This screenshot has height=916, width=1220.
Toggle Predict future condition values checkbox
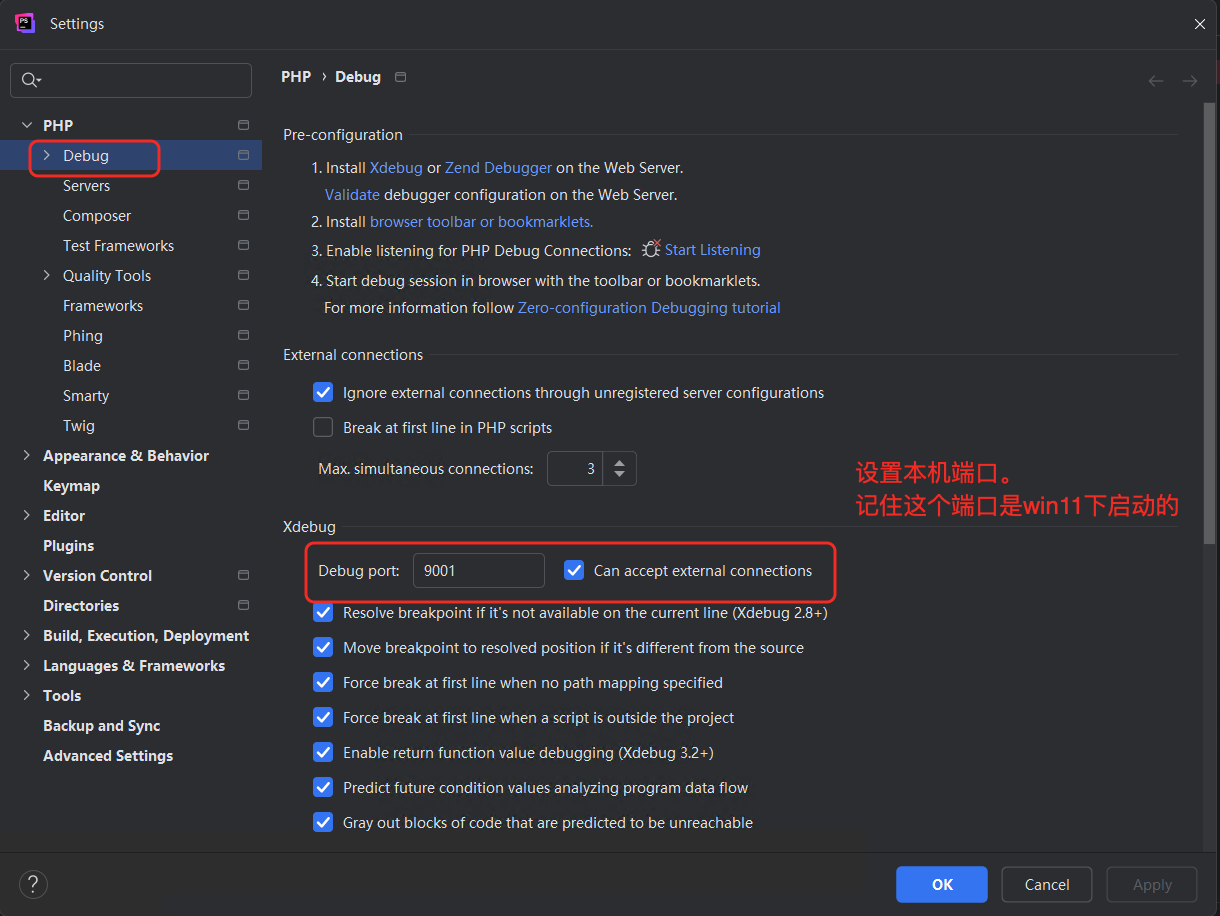(x=323, y=787)
